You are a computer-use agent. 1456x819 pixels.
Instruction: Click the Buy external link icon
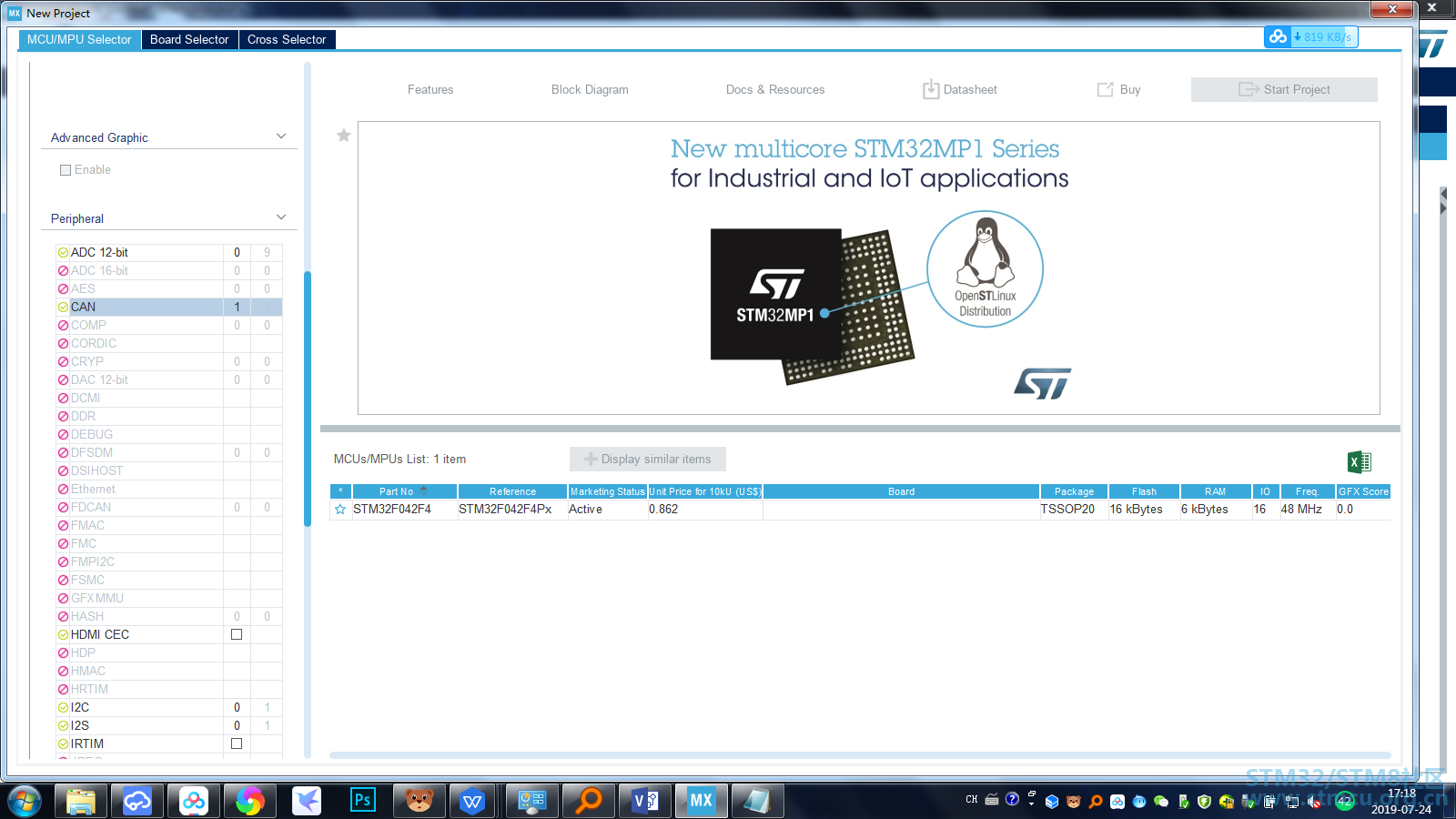click(1106, 89)
